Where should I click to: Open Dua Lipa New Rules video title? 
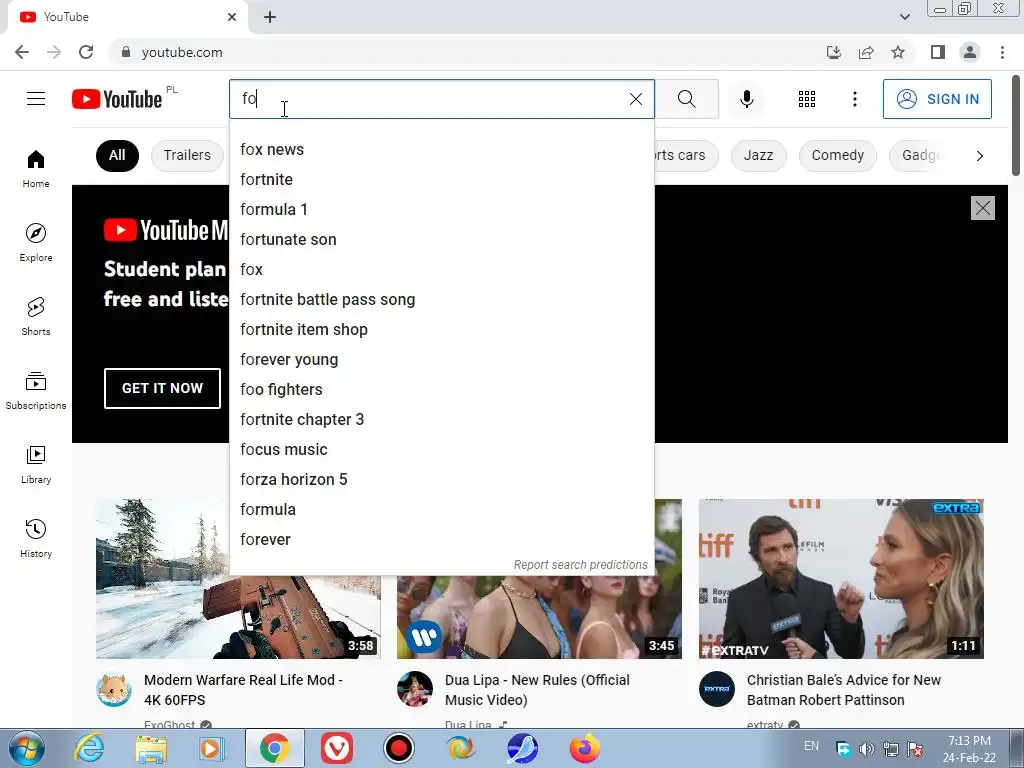537,690
